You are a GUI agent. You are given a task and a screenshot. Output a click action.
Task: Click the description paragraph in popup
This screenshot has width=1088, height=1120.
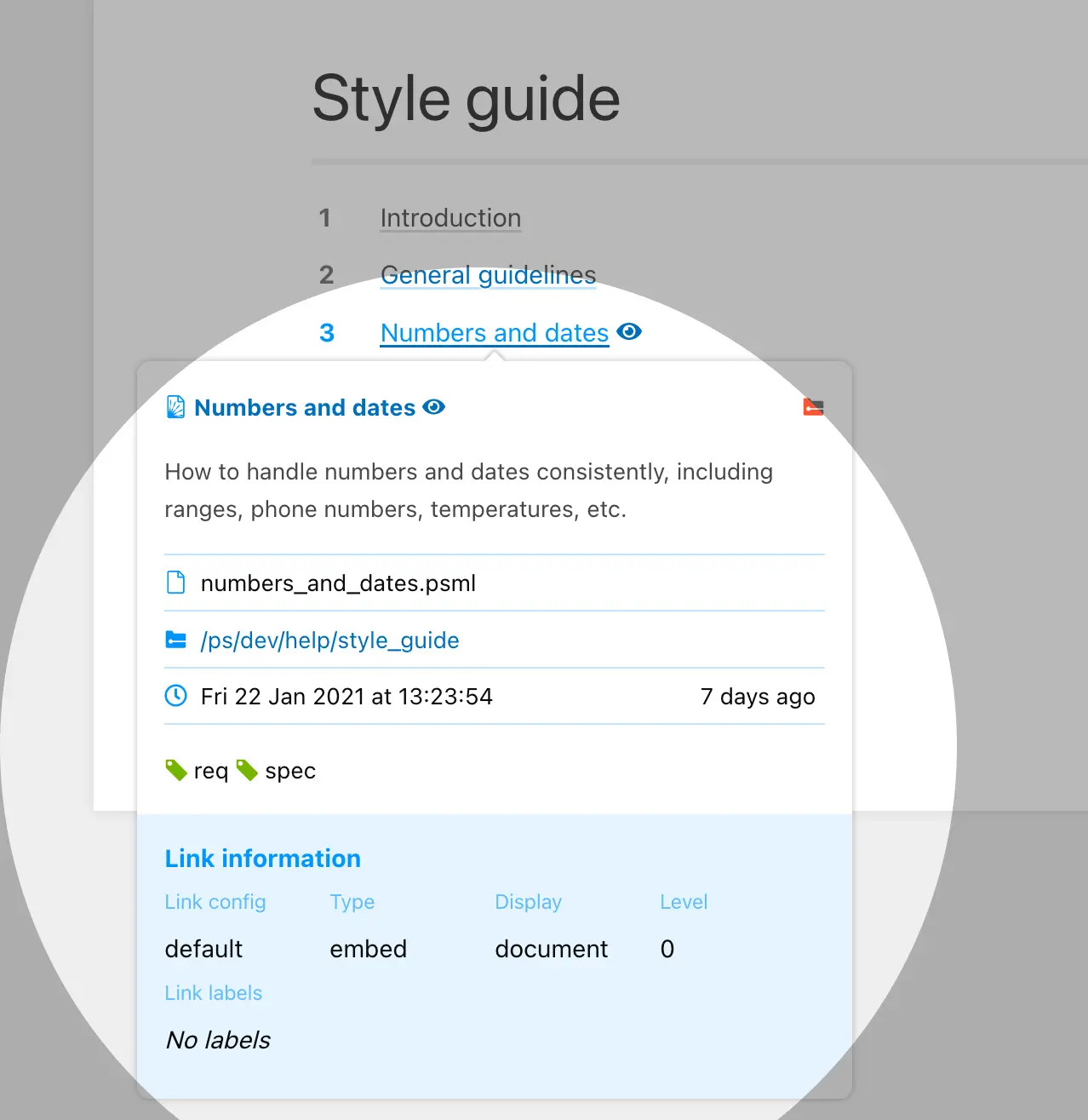click(x=469, y=491)
